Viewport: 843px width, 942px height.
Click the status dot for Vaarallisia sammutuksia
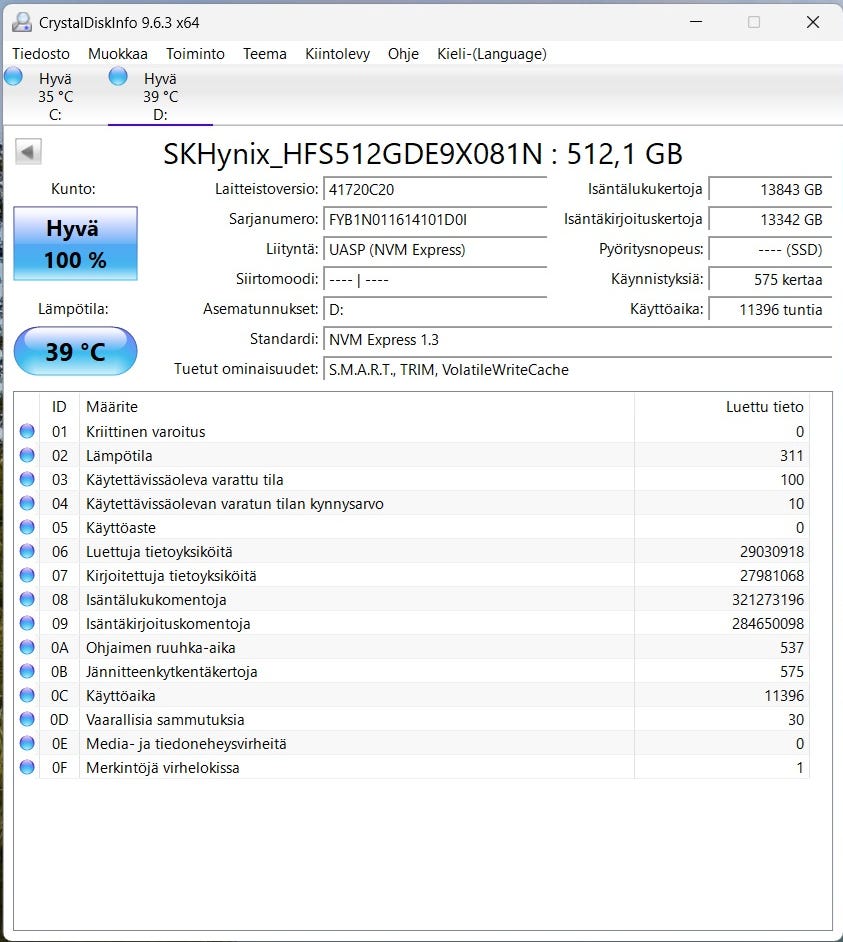coord(27,720)
